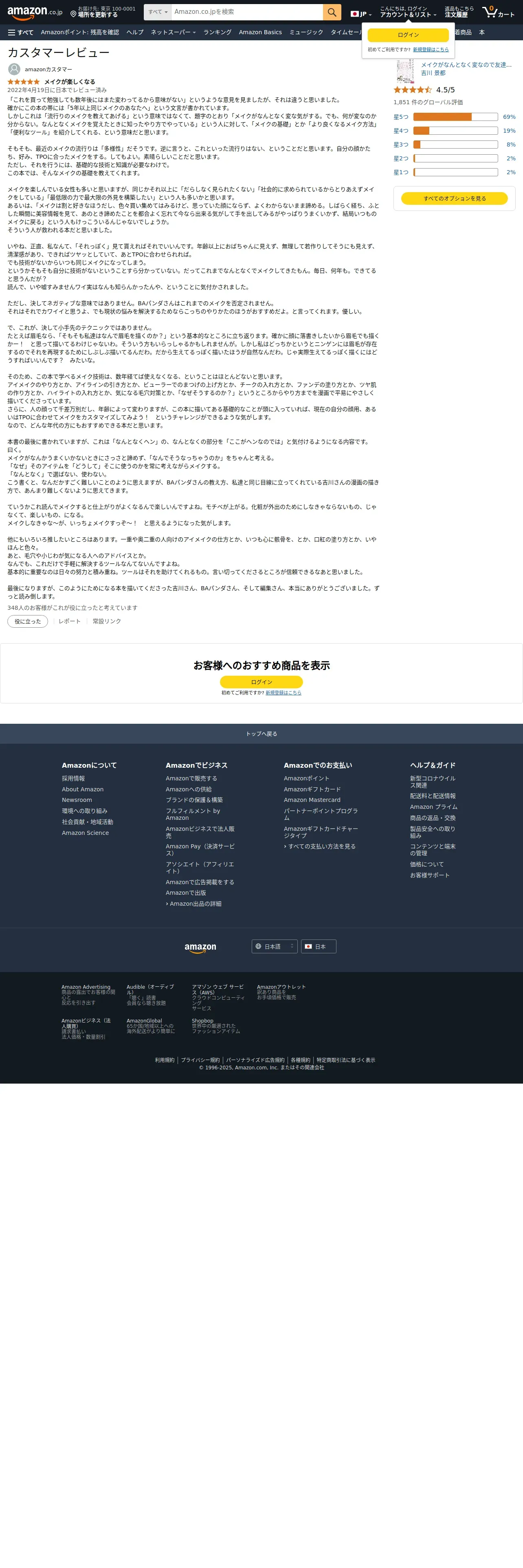Click ログイン button in recommendations section

261,682
